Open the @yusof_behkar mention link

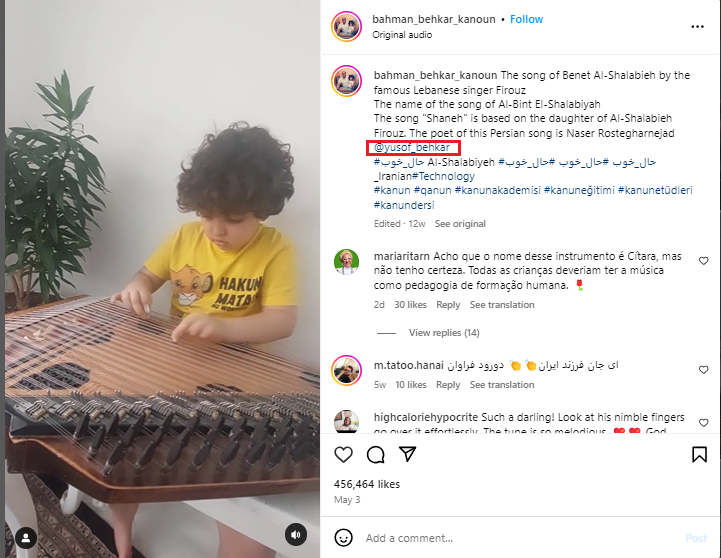412,148
